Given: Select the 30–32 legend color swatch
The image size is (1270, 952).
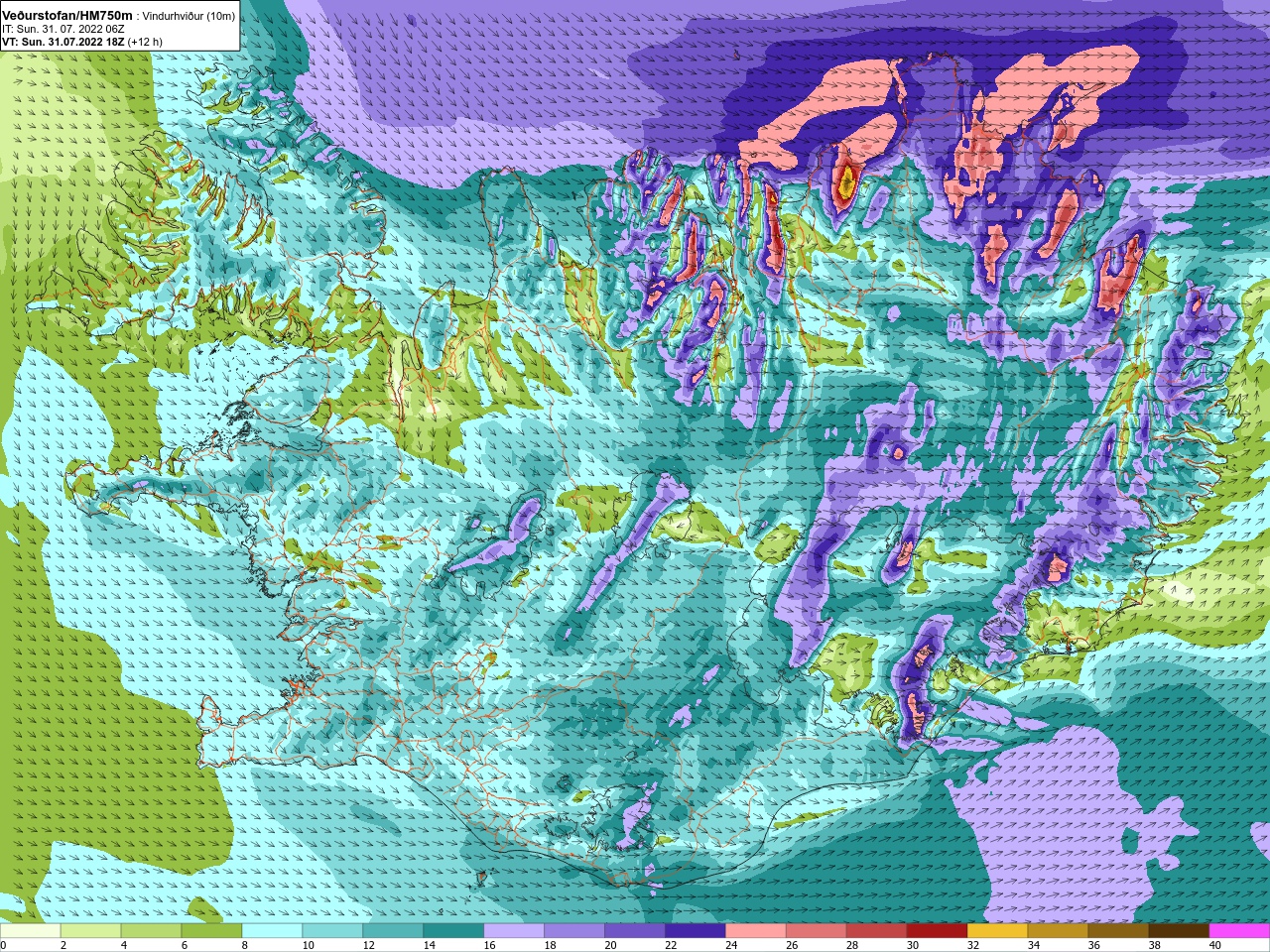Looking at the screenshot, I should (939, 931).
